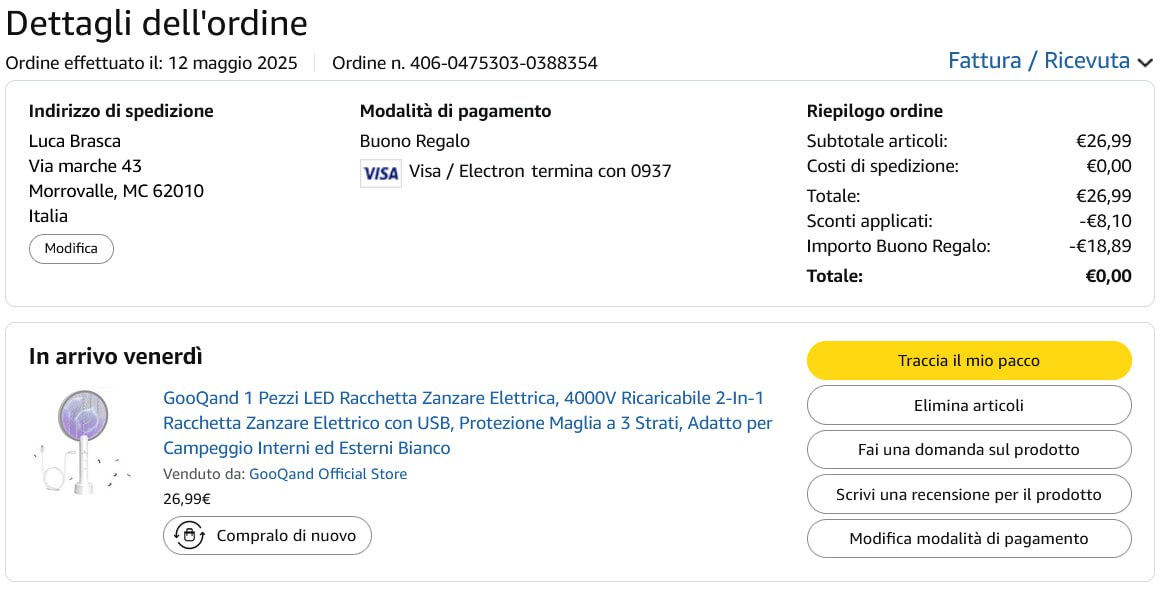
Task: Click Traccia il mio pacco button
Action: [968, 361]
